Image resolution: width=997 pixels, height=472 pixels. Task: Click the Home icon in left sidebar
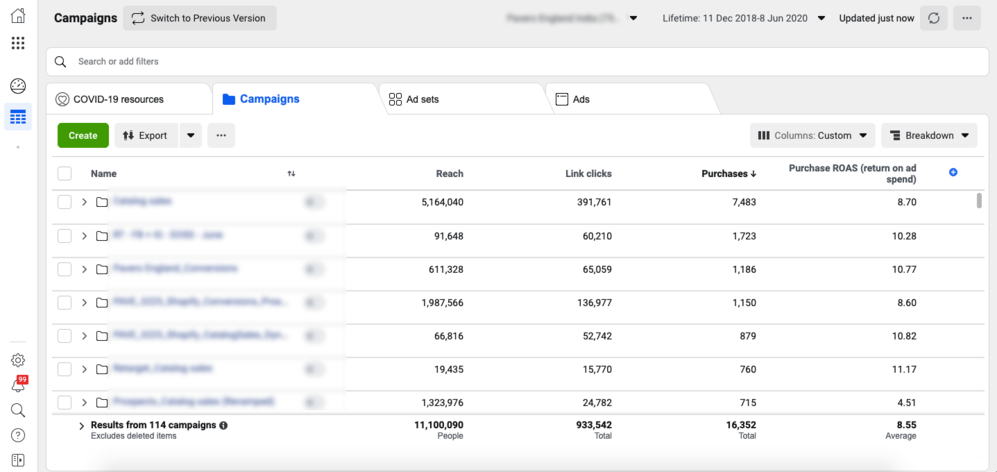click(18, 16)
